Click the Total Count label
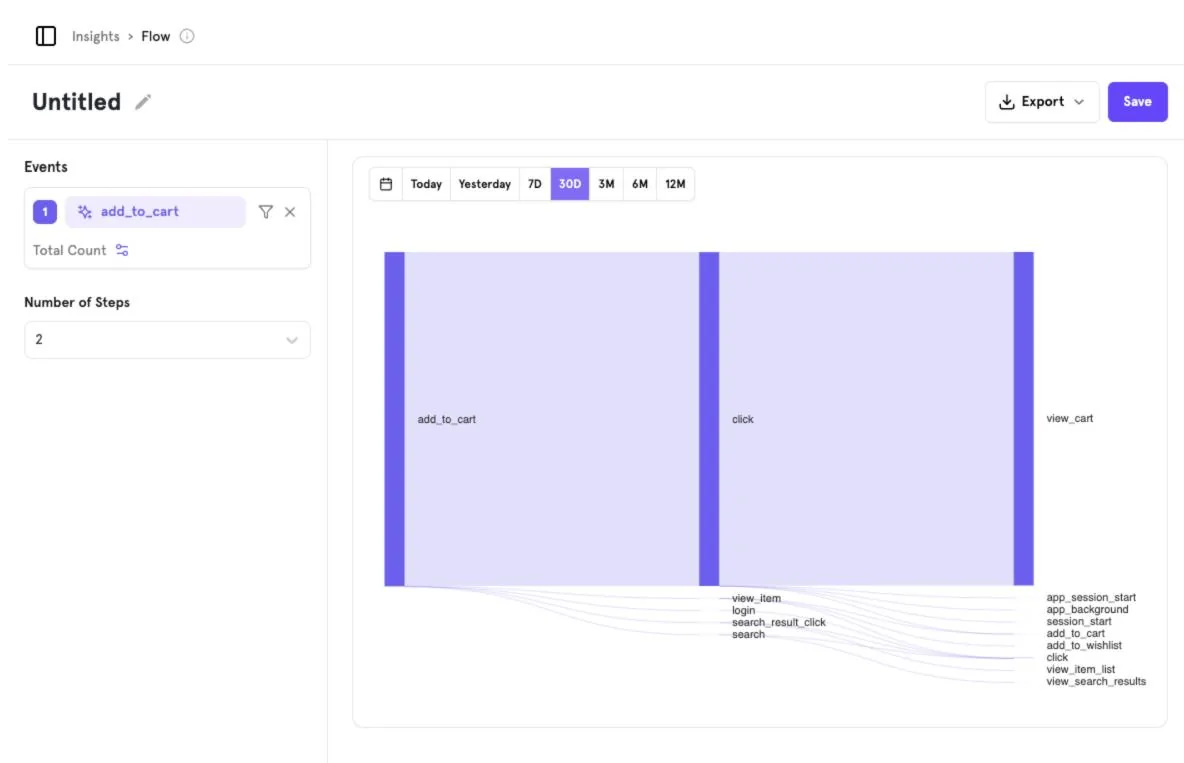Viewport: 1184px width, 763px height. (69, 250)
